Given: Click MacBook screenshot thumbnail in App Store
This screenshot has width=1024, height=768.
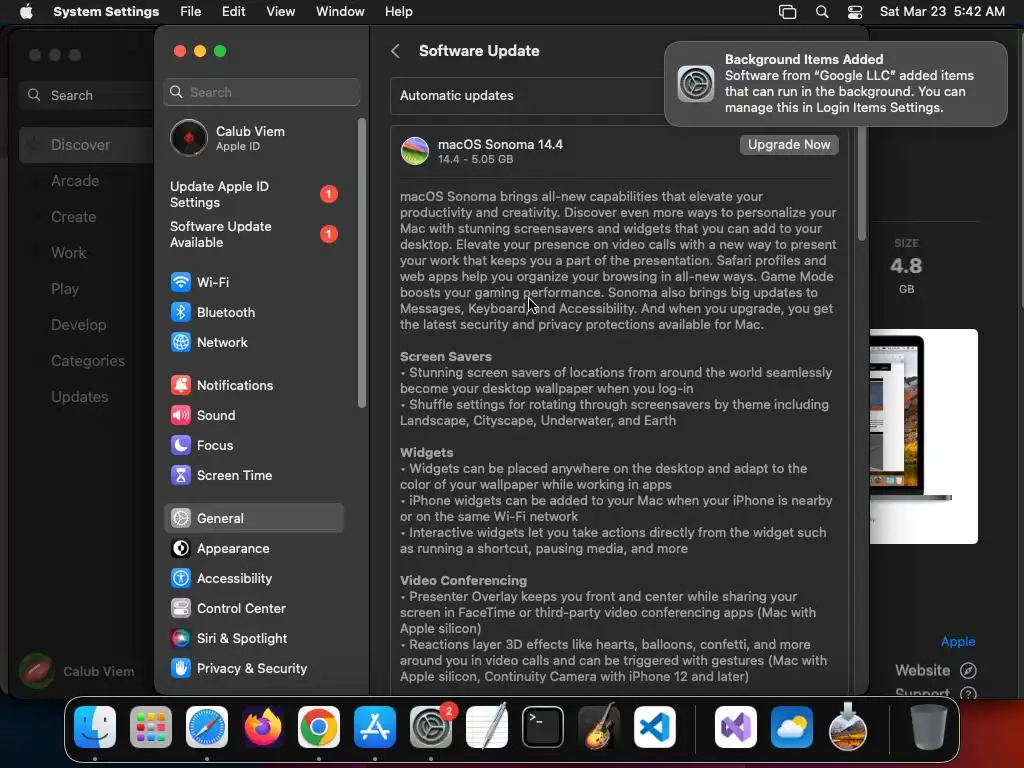Looking at the screenshot, I should pos(923,436).
